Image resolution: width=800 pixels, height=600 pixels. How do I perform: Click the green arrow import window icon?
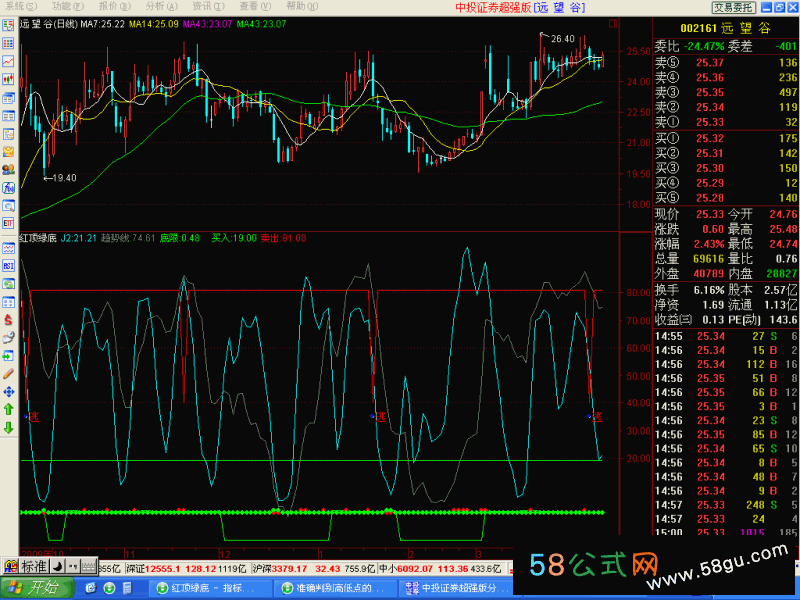(x=8, y=356)
